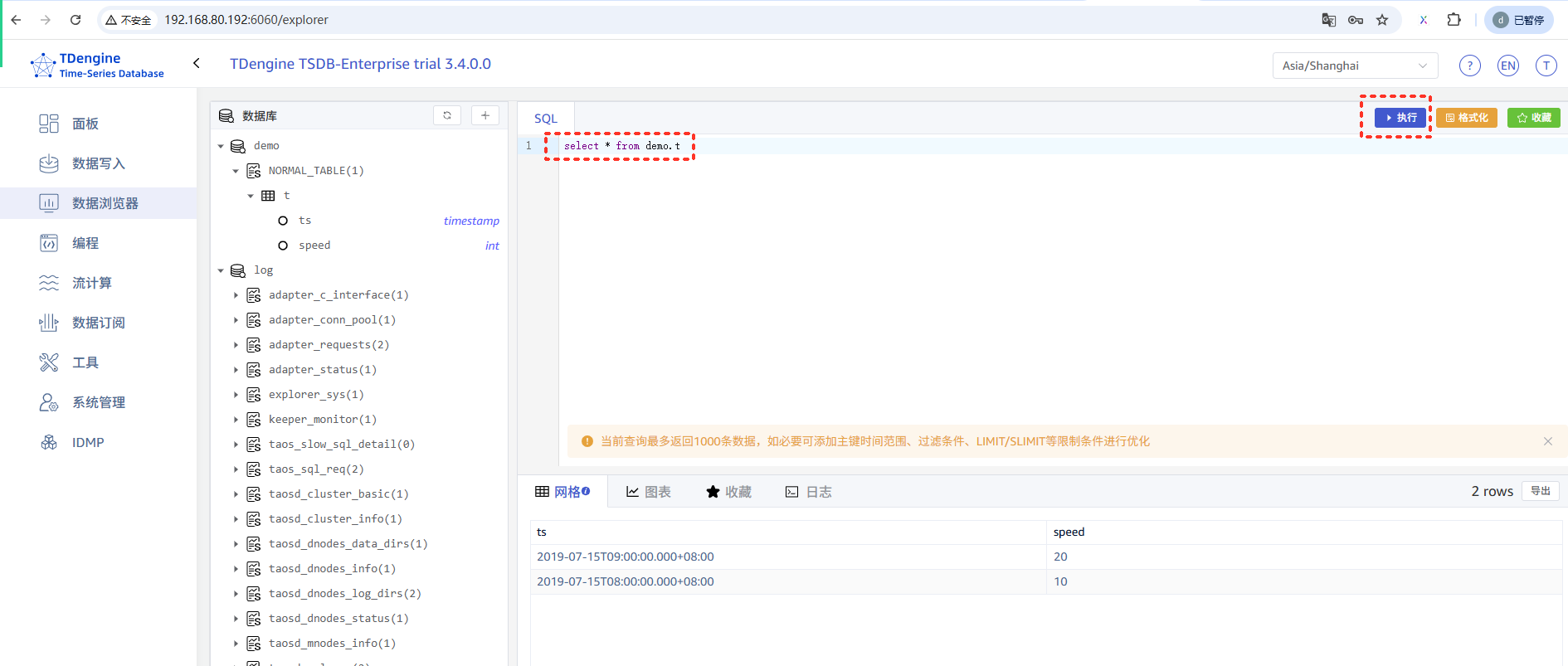The height and width of the screenshot is (666, 1568).
Task: Collapse the demo database tree node
Action: (221, 146)
